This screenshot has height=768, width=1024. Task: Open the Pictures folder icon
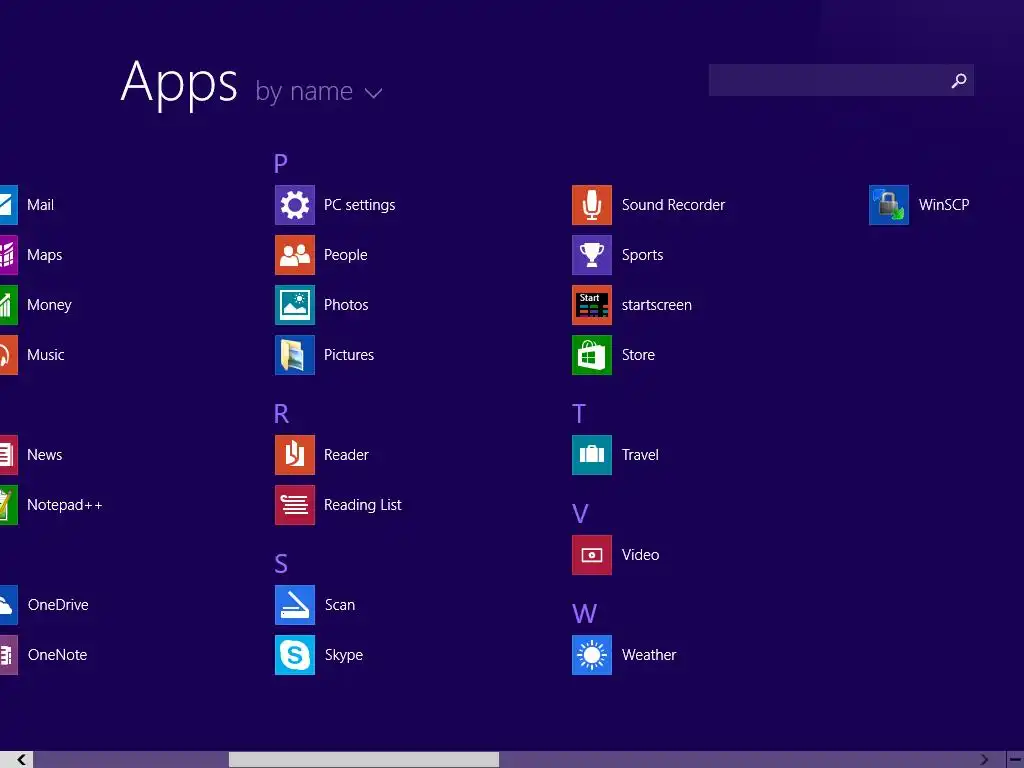295,355
